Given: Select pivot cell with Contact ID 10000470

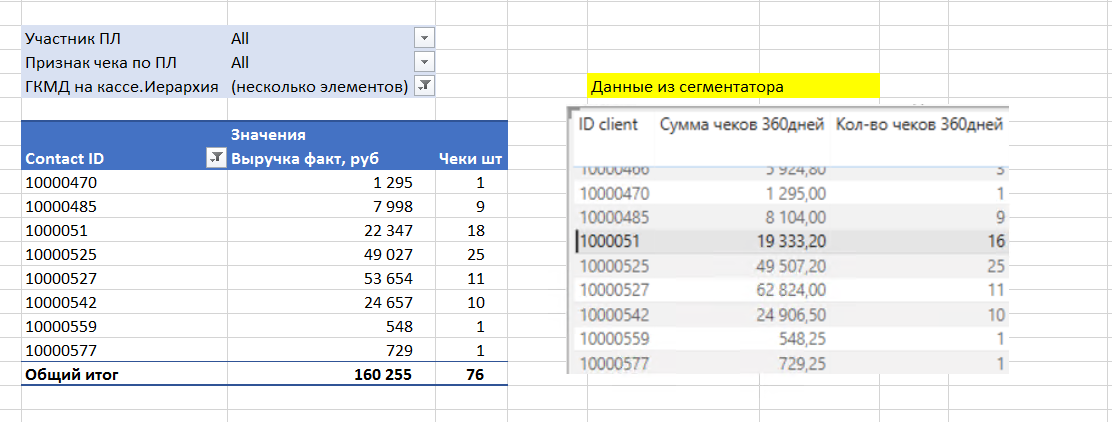Looking at the screenshot, I should click(62, 183).
